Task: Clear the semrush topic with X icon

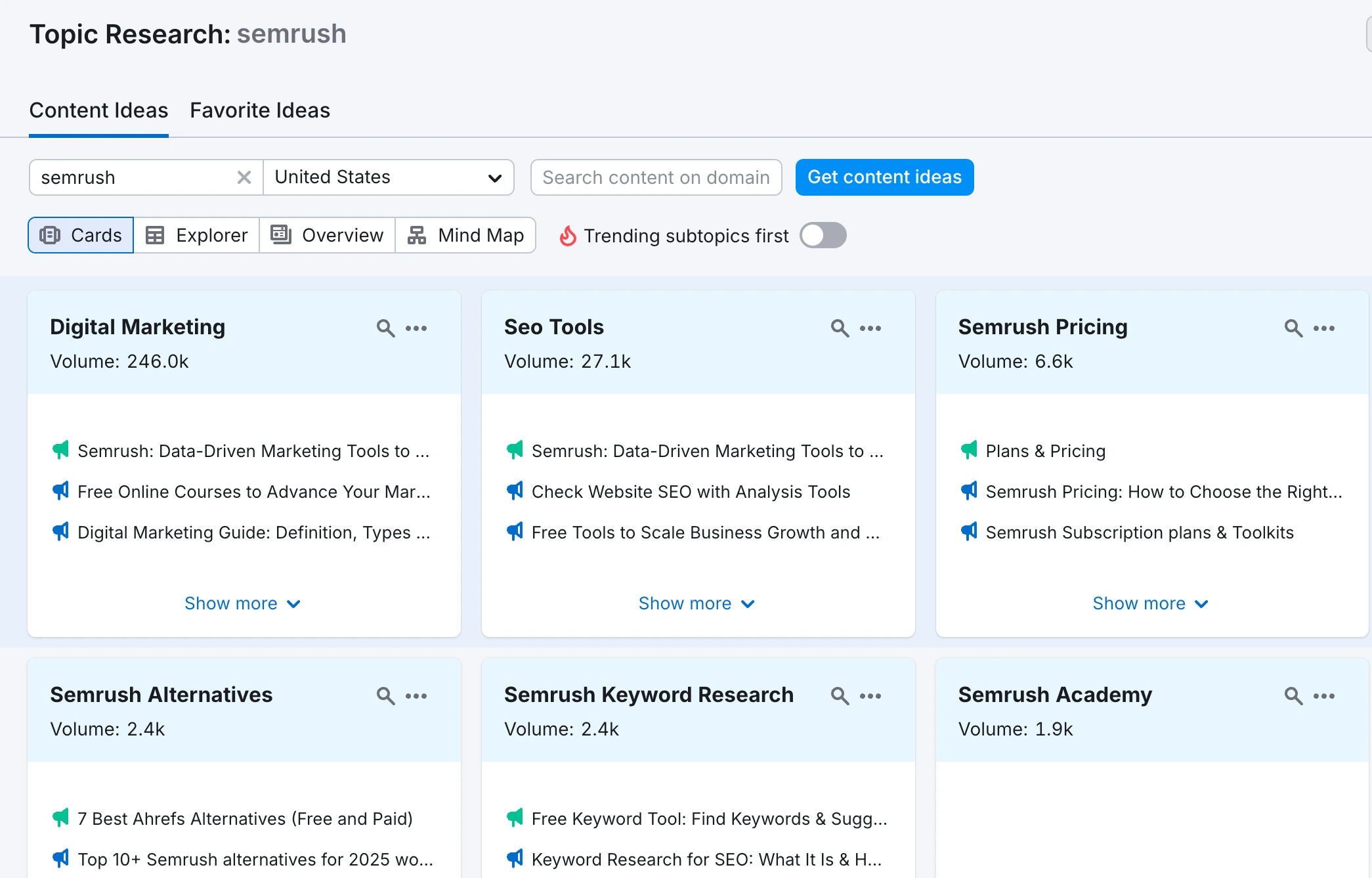Action: point(244,177)
